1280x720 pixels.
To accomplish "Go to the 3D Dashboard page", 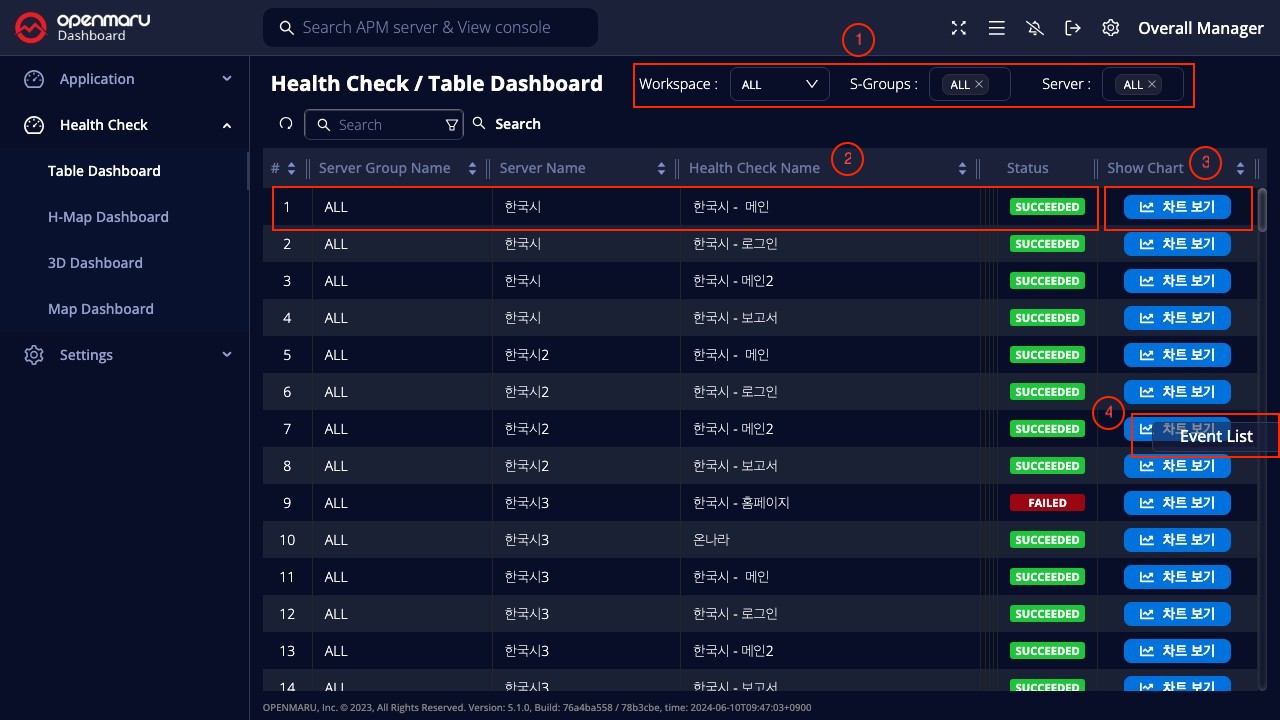I will tap(95, 263).
